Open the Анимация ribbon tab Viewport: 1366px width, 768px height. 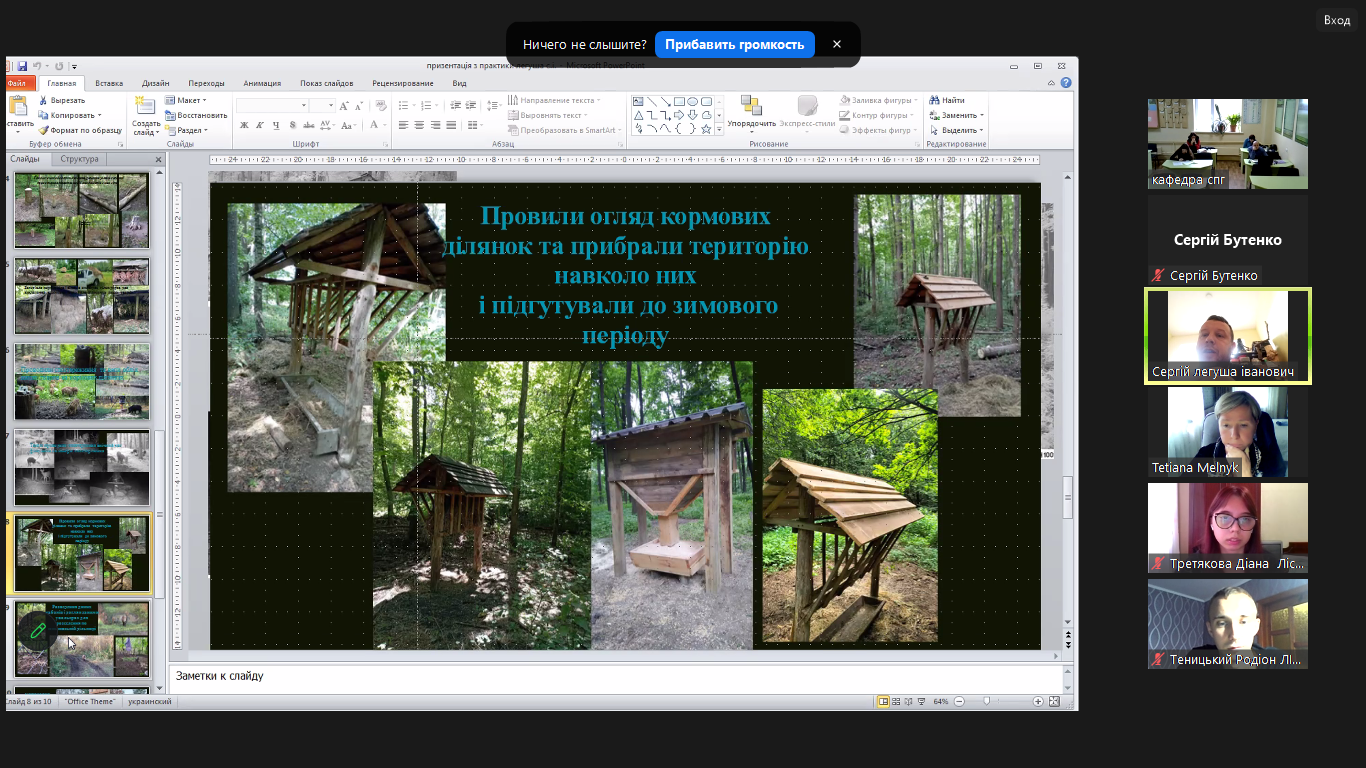tap(262, 84)
